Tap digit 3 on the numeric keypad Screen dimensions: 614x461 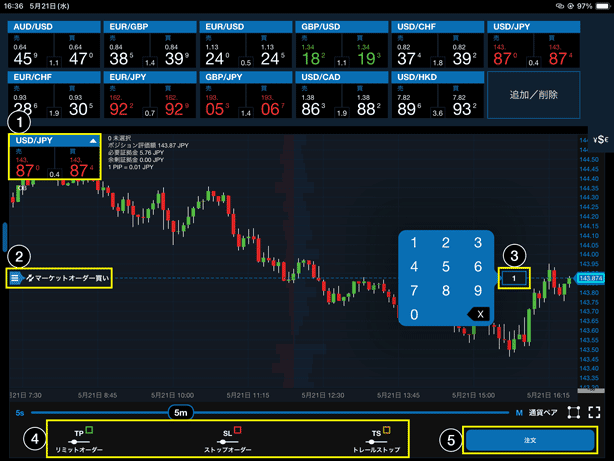[x=478, y=243]
